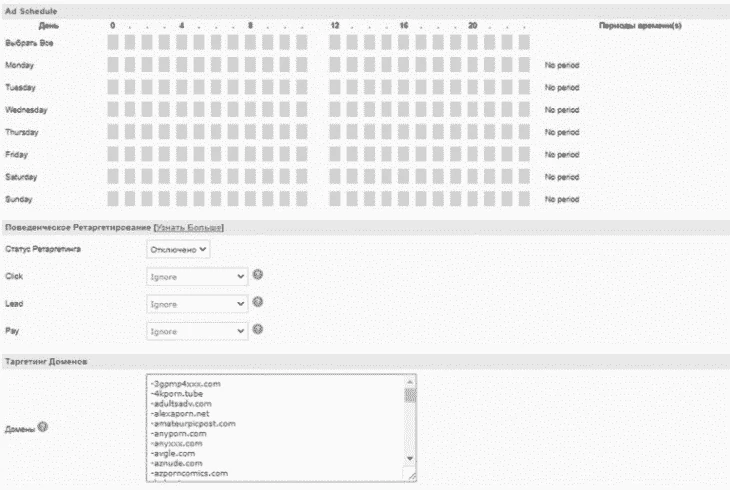Click Sunday's No period text
730x490 pixels.
[562, 199]
